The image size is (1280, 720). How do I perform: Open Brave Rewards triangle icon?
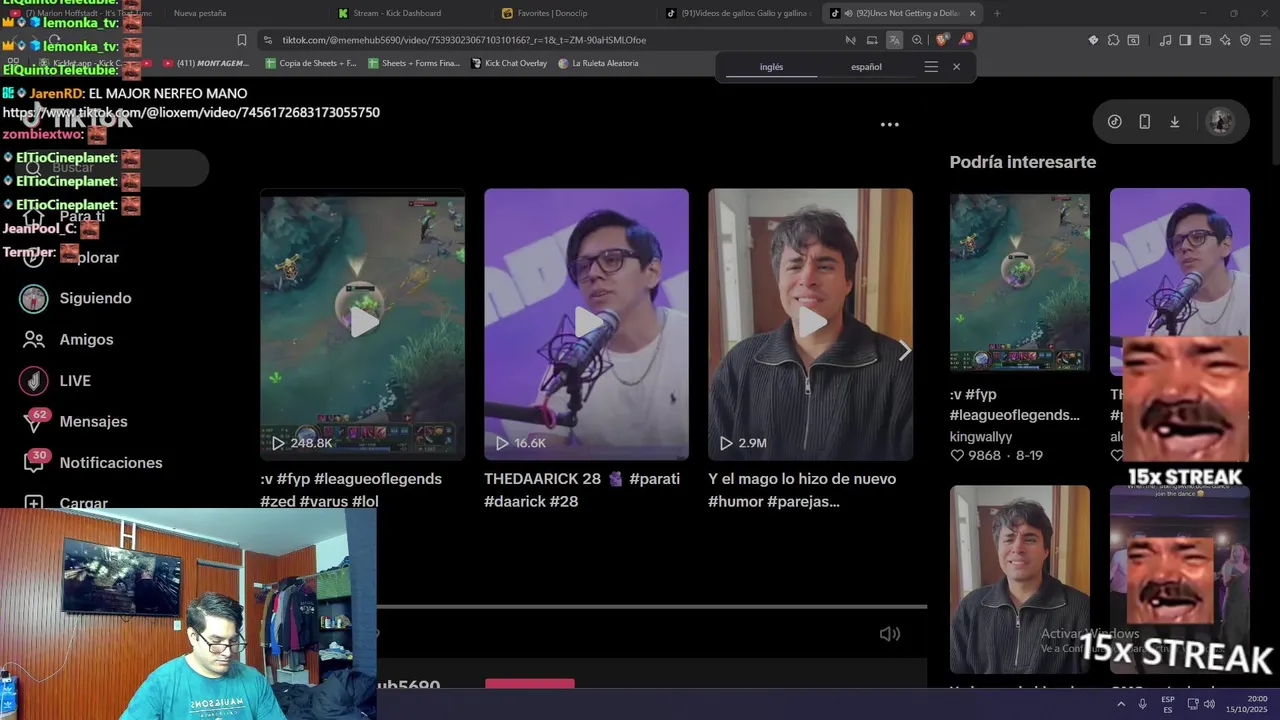pos(965,40)
